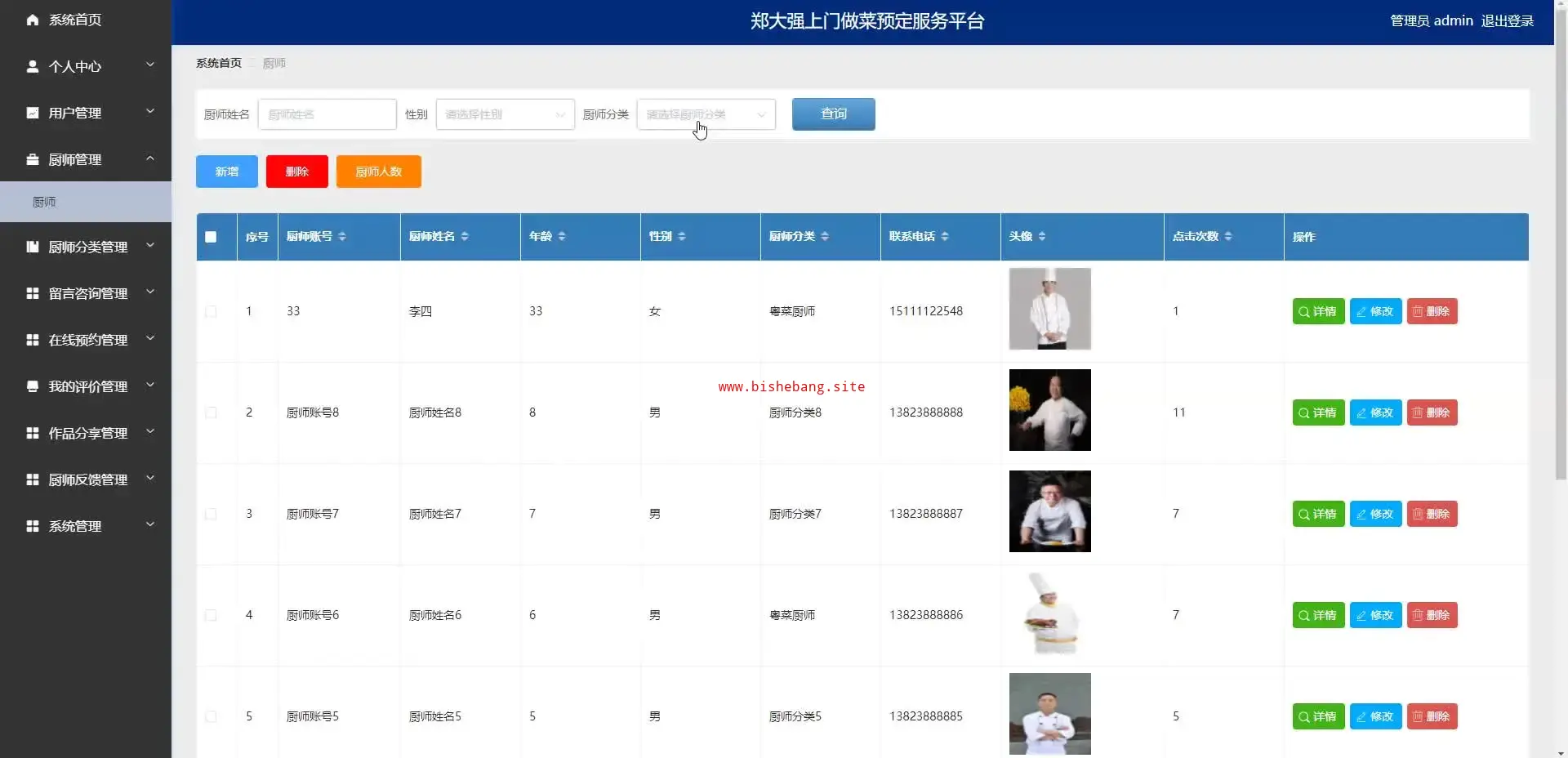Image resolution: width=1568 pixels, height=758 pixels.
Task: Sort table by 联系电话 column arrows
Action: (x=945, y=236)
